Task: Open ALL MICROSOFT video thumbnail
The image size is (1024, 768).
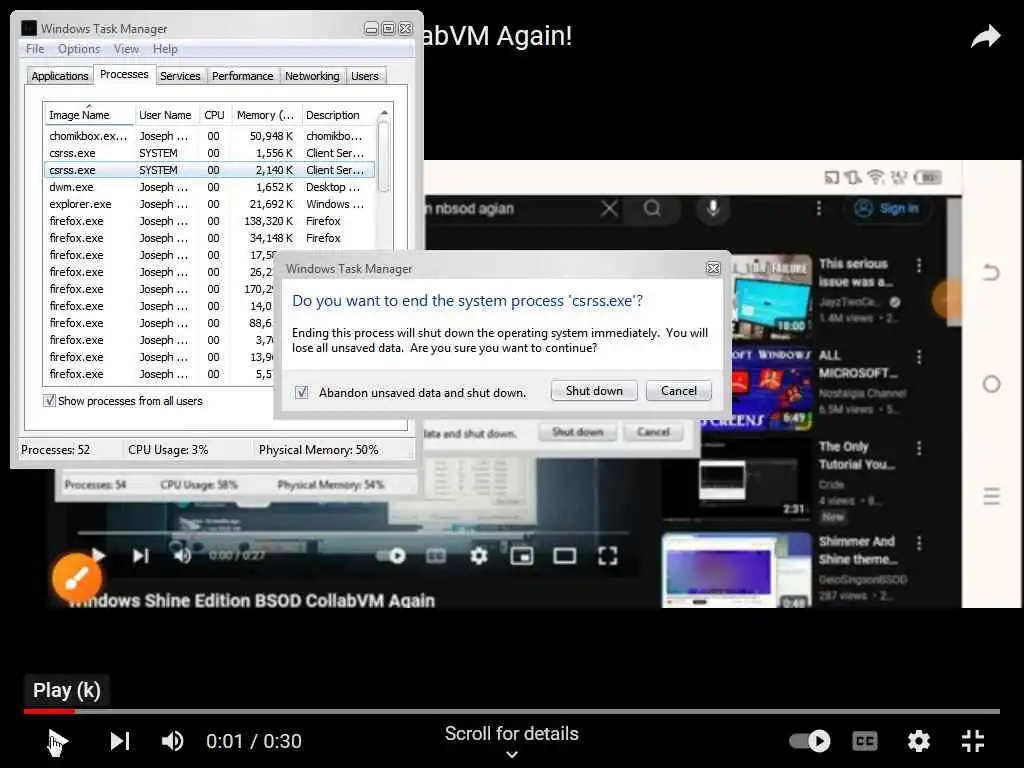Action: (769, 389)
